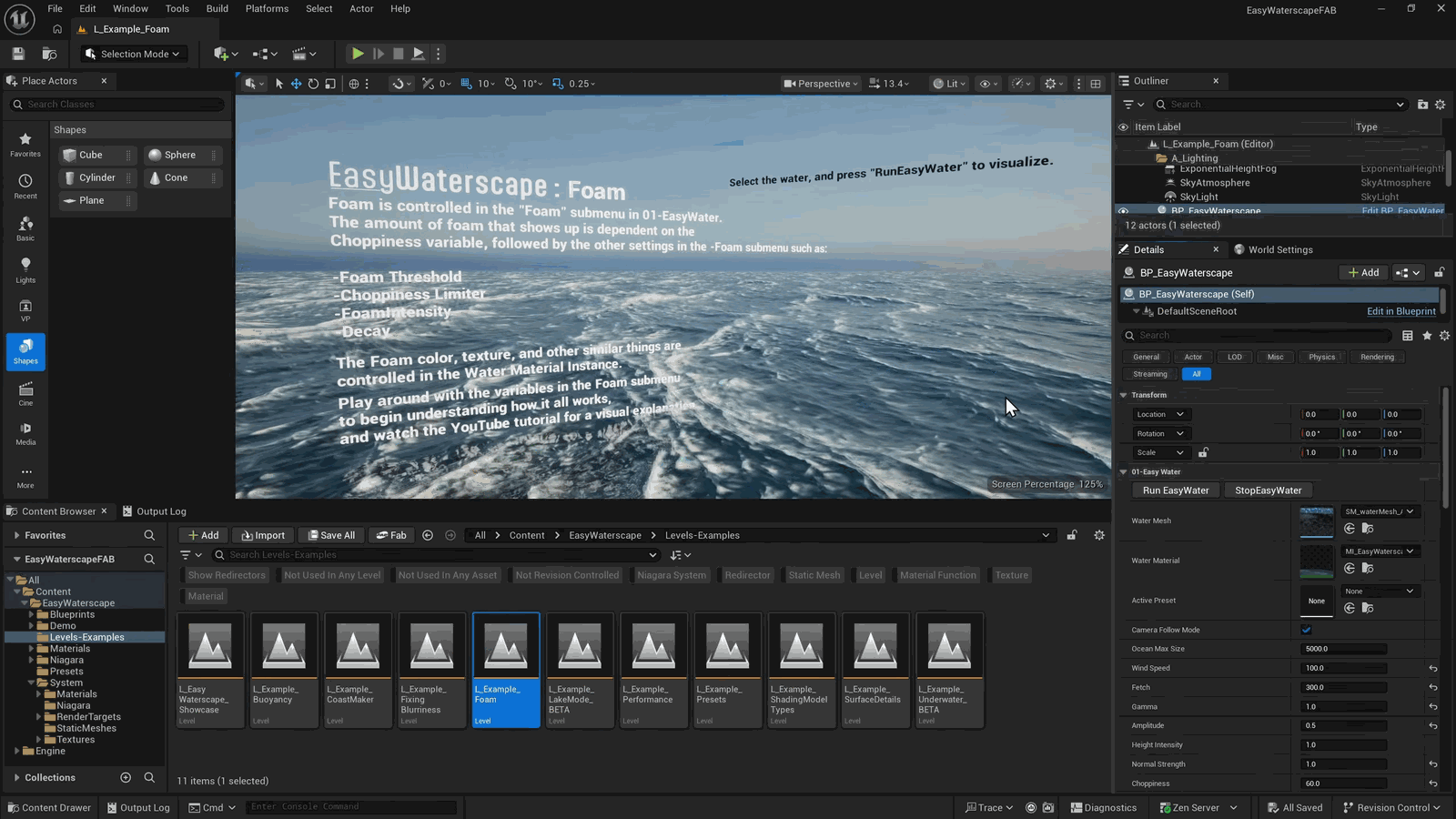The height and width of the screenshot is (819, 1456).
Task: Open Outliner settings gear
Action: [x=1440, y=105]
